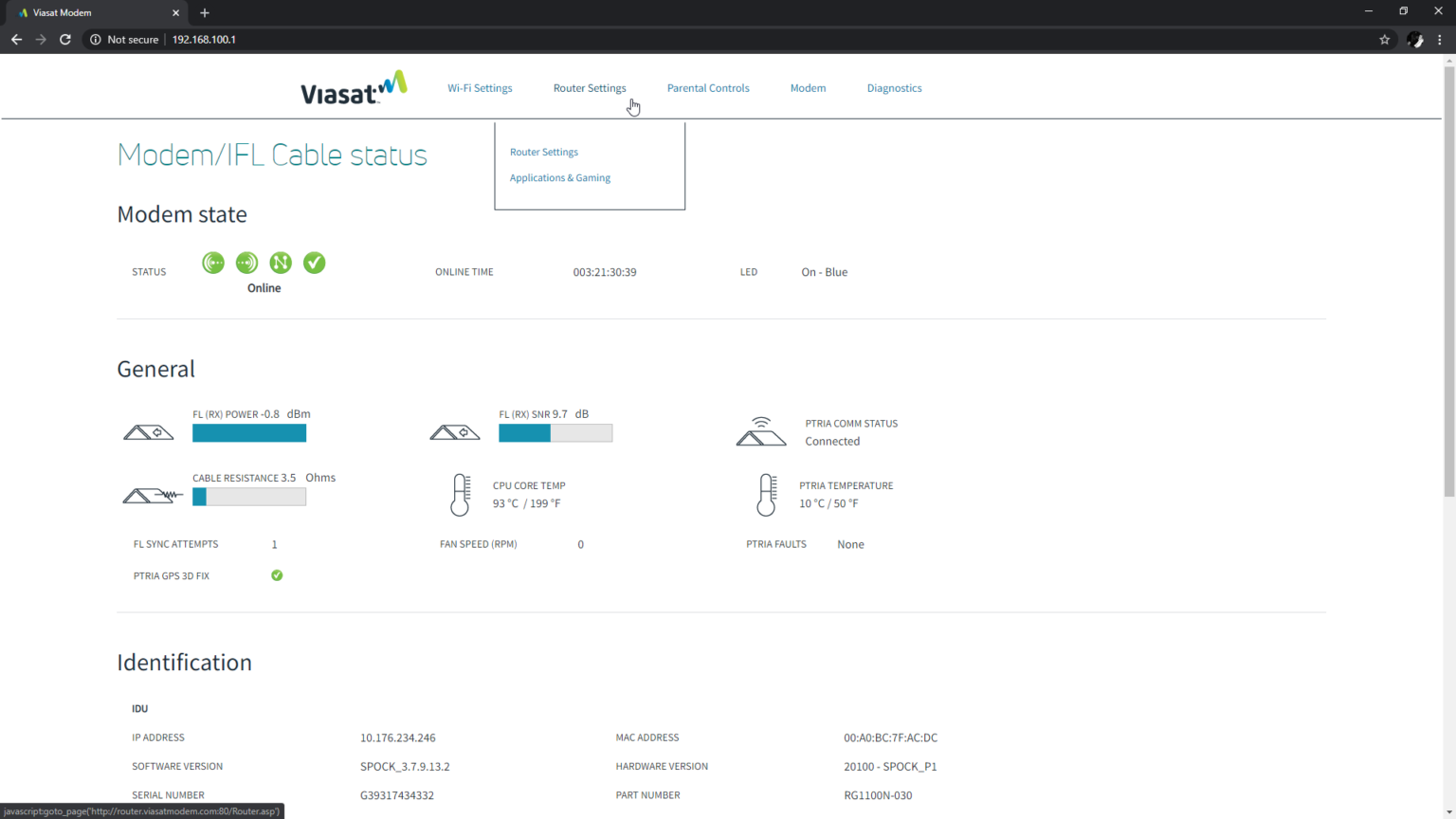Click the Cable Resistance wiring icon
Image resolution: width=1456 pixels, height=819 pixels.
152,494
